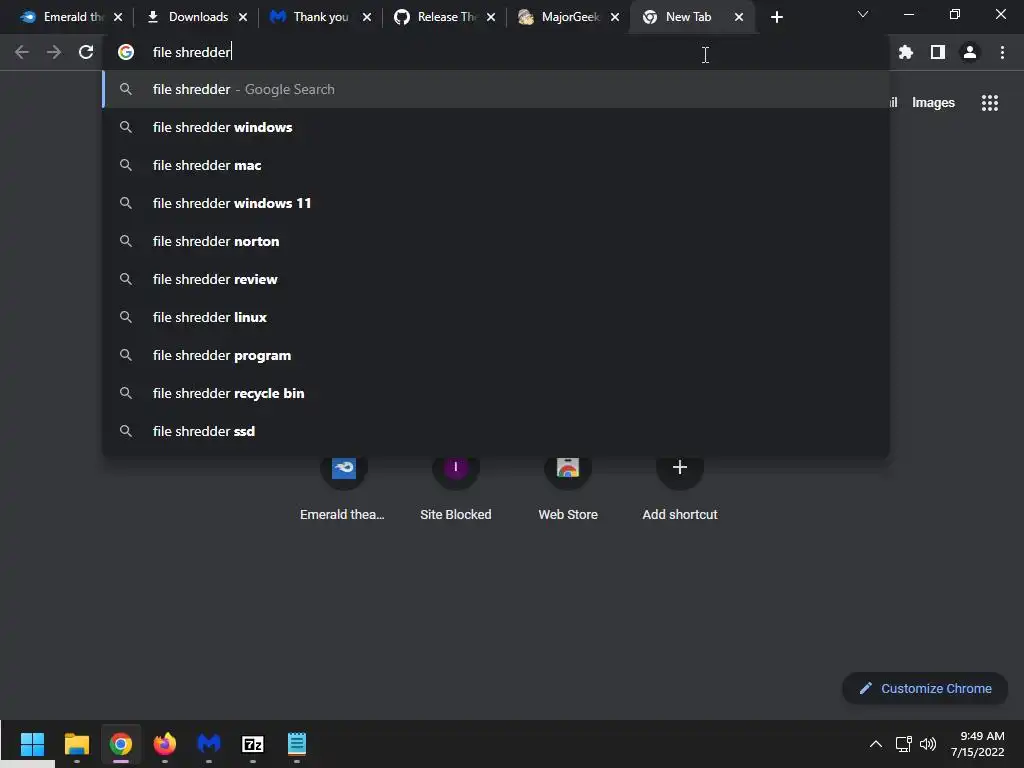Open the Site Blocked shortcut tile
The image size is (1024, 768).
[x=456, y=487]
